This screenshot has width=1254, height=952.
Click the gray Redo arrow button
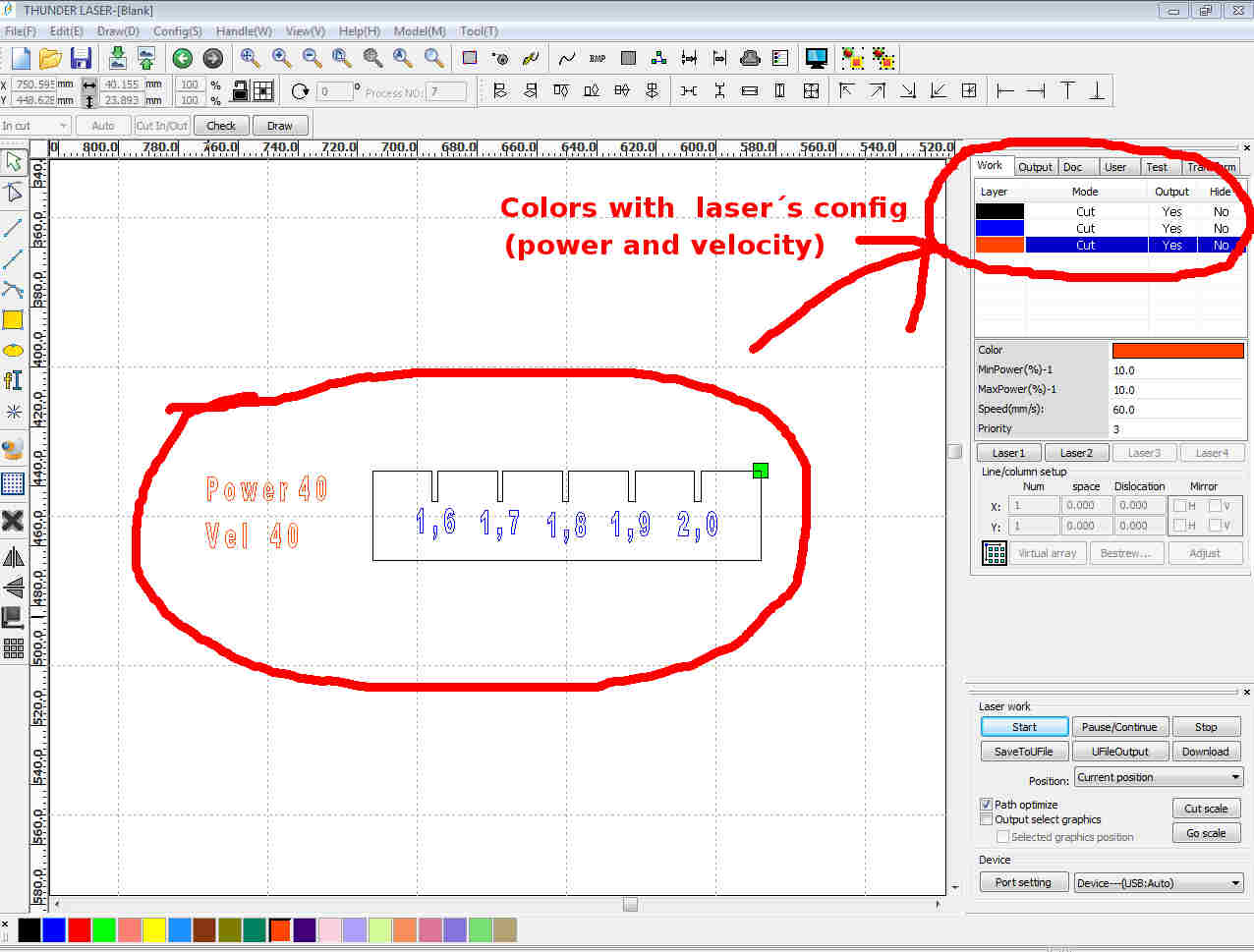(x=212, y=58)
